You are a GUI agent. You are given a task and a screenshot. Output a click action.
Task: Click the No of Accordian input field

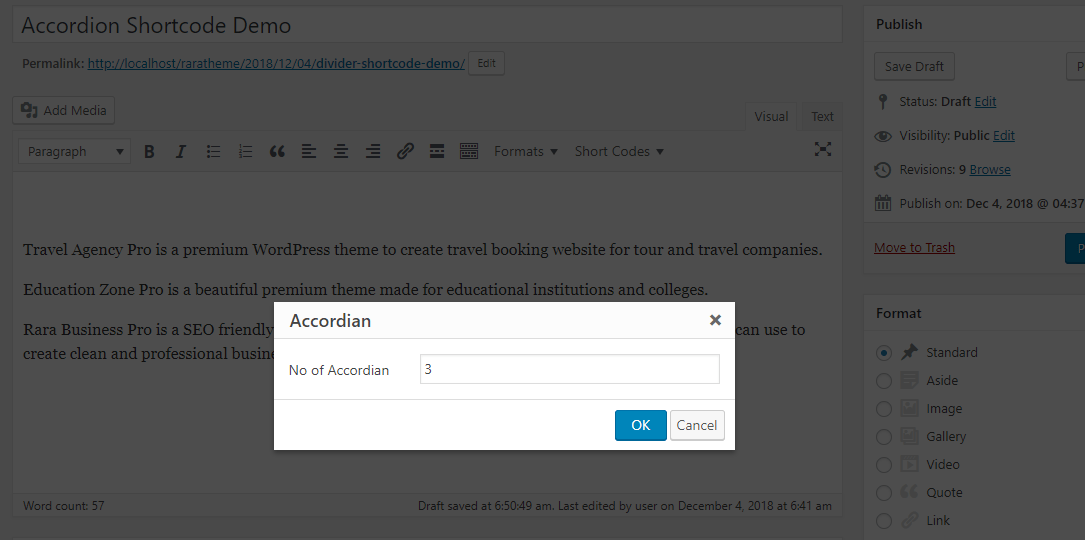pyautogui.click(x=569, y=369)
